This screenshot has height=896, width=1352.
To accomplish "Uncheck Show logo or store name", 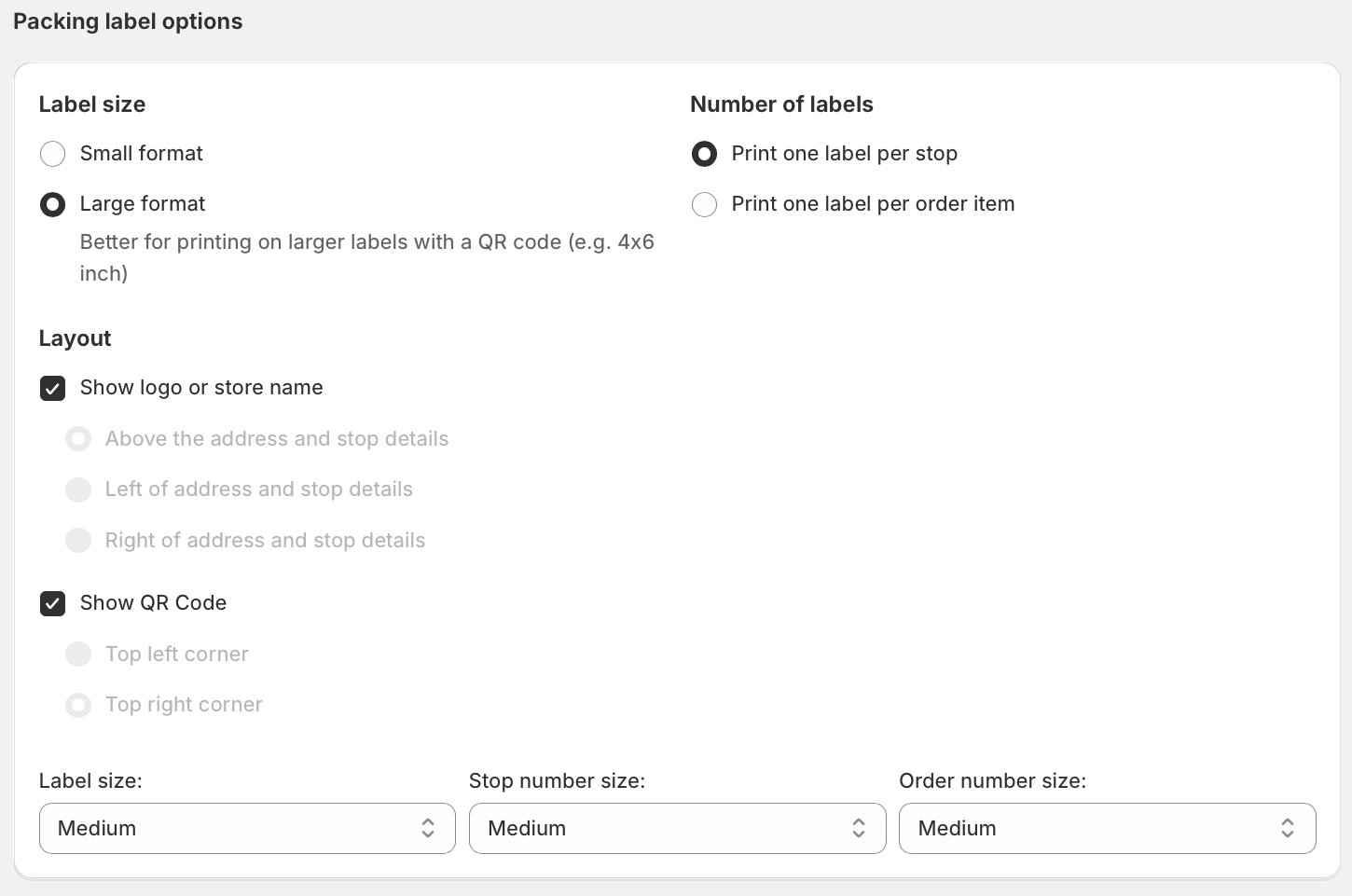I will click(x=53, y=388).
